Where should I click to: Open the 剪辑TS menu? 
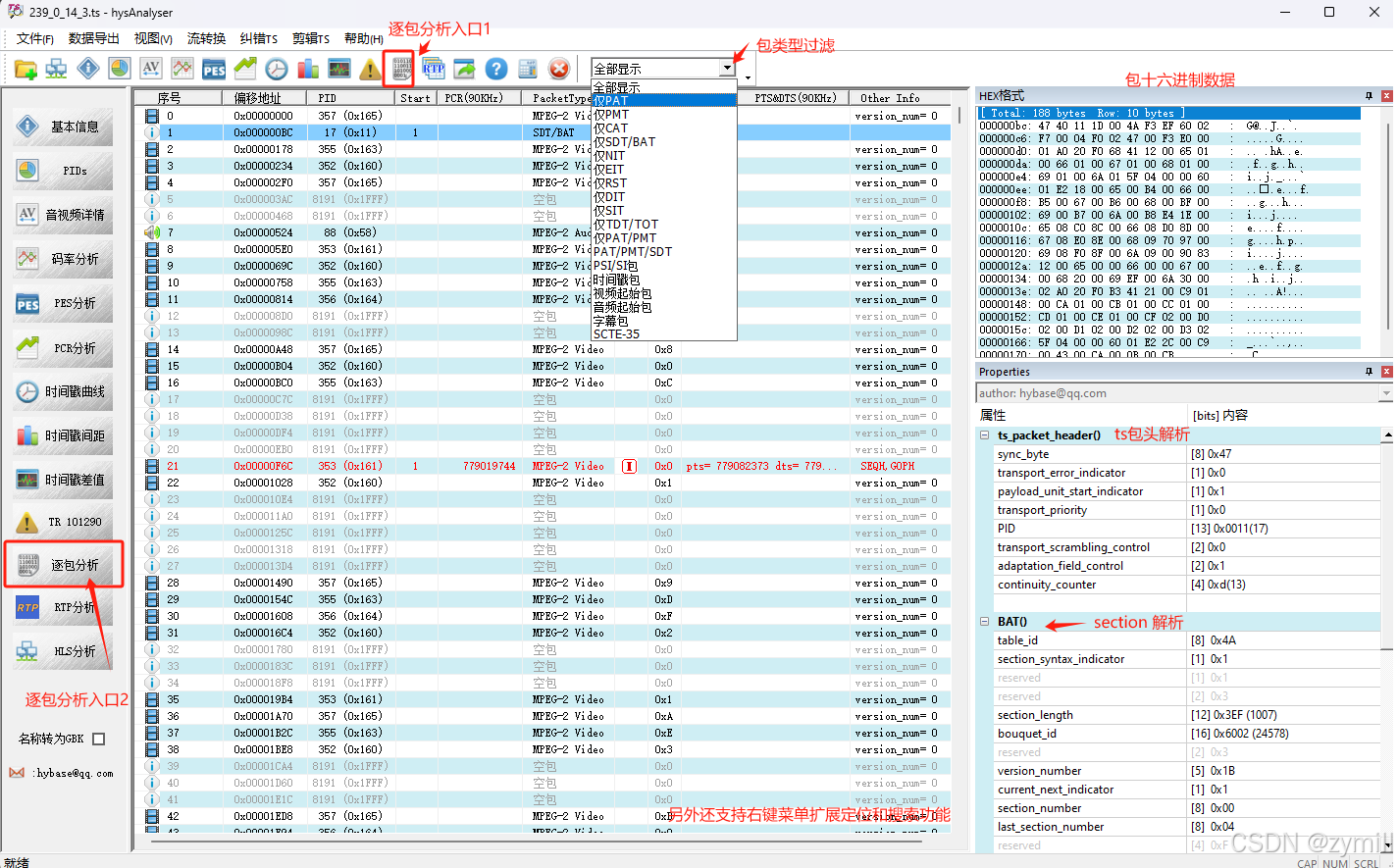pyautogui.click(x=311, y=38)
